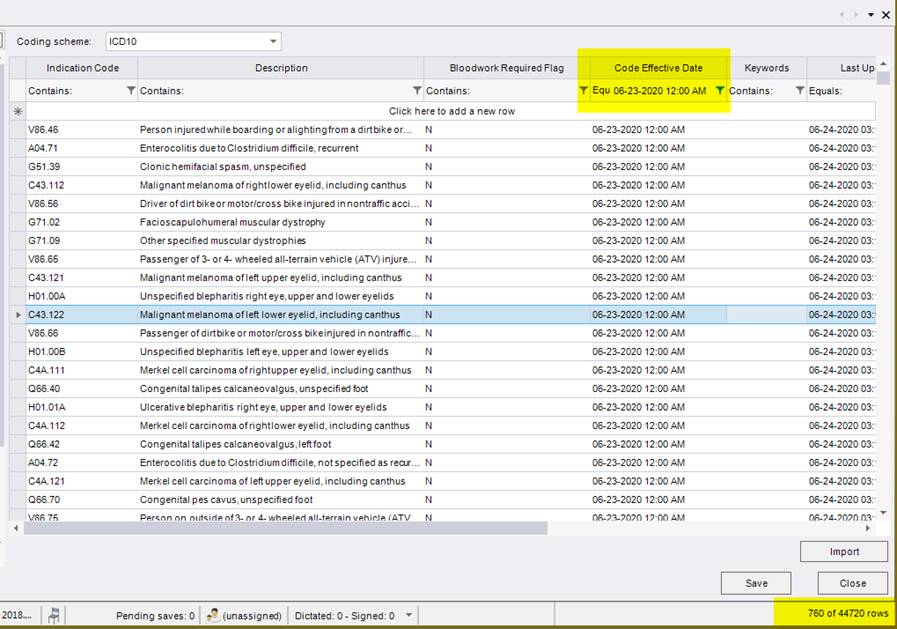Click the green funnel after the date filter
This screenshot has width=897, height=629.
pyautogui.click(x=719, y=90)
